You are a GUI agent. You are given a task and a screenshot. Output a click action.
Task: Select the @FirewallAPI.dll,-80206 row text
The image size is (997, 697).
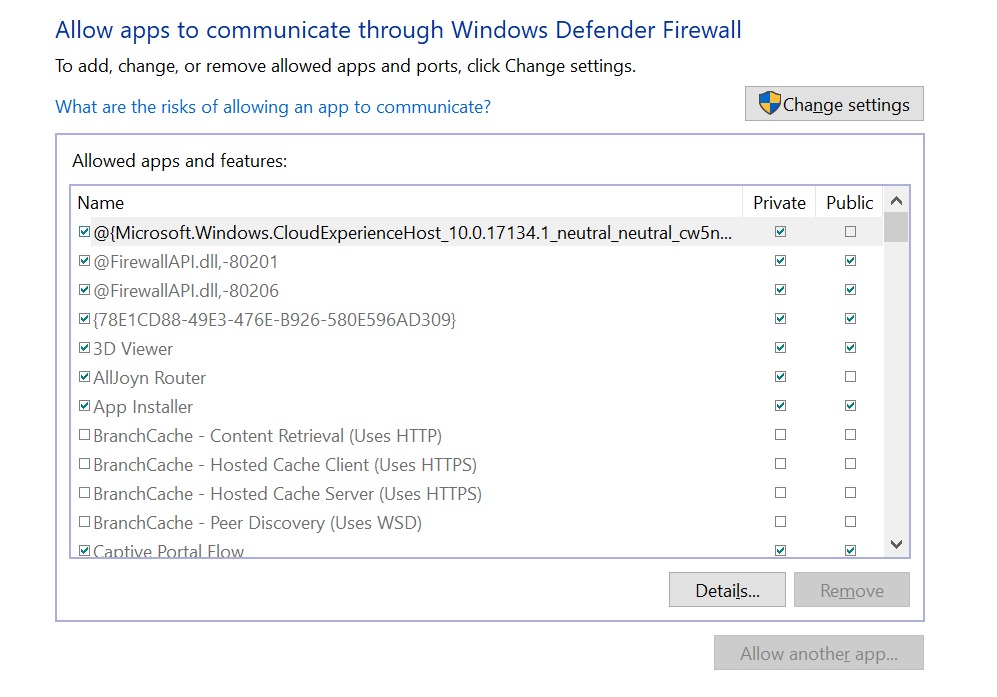[x=186, y=291]
